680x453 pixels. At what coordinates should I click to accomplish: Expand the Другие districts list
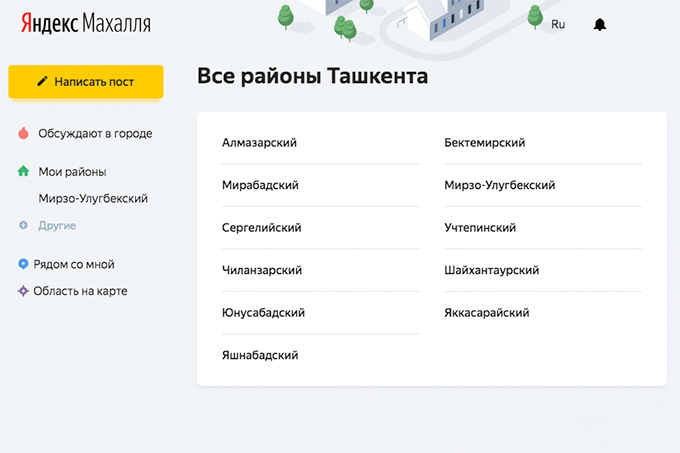click(x=57, y=226)
